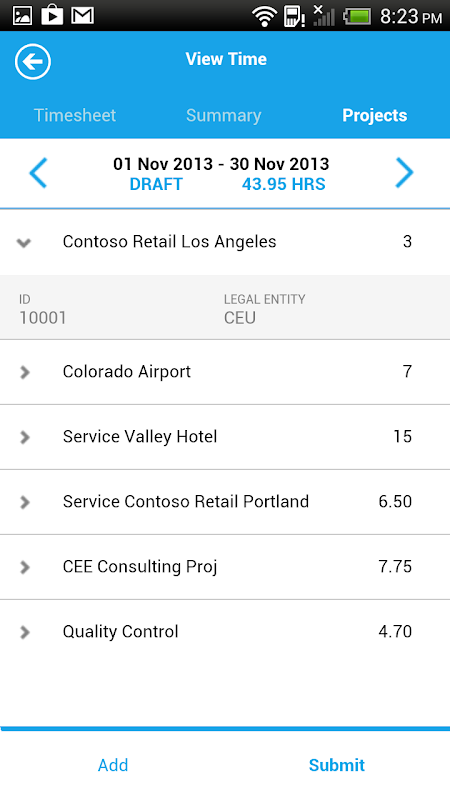Go to next month period arrow
This screenshot has height=800, width=450.
click(404, 173)
